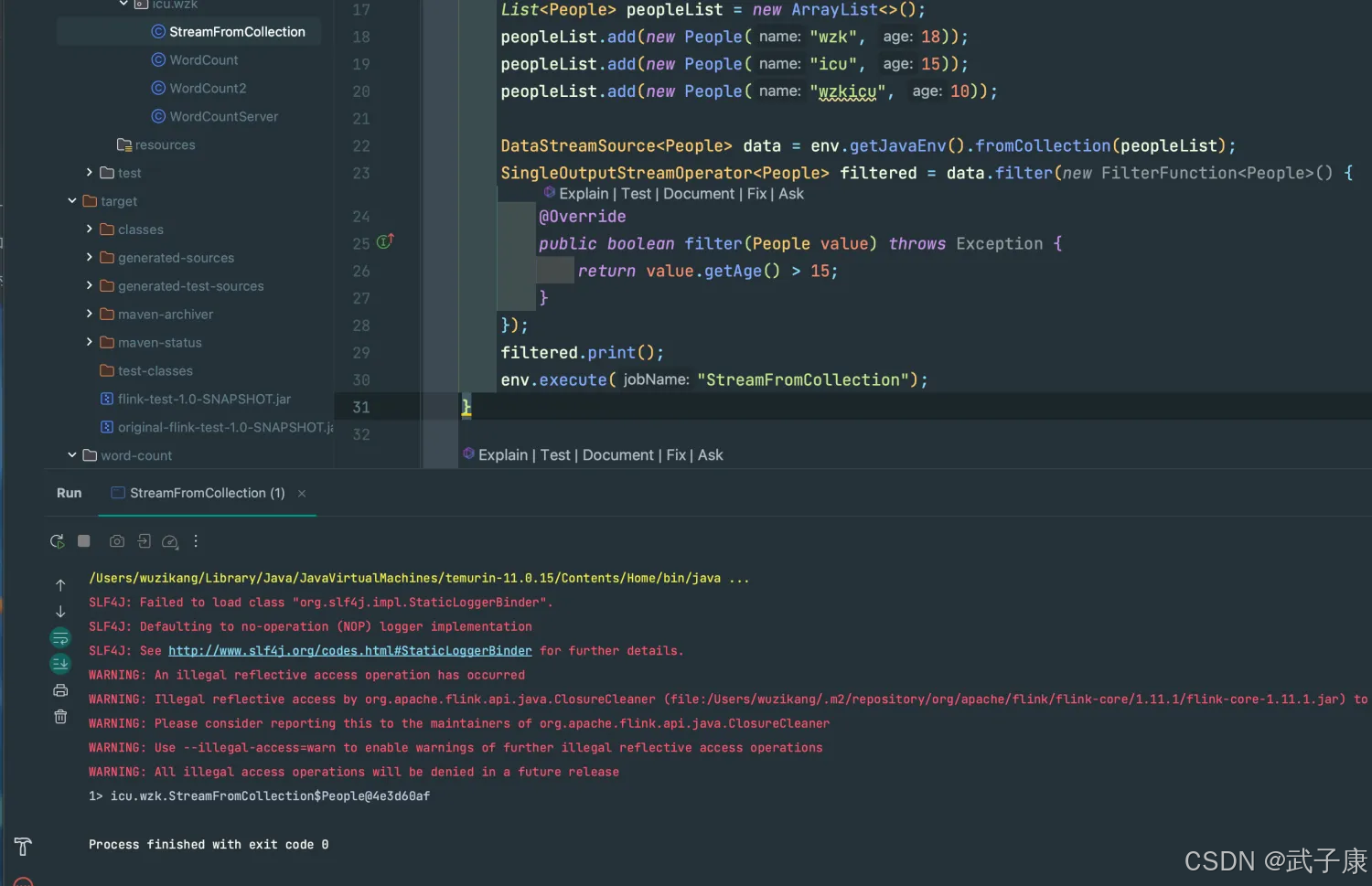The image size is (1372, 886).
Task: Toggle scroll to end of console
Action: point(60,664)
